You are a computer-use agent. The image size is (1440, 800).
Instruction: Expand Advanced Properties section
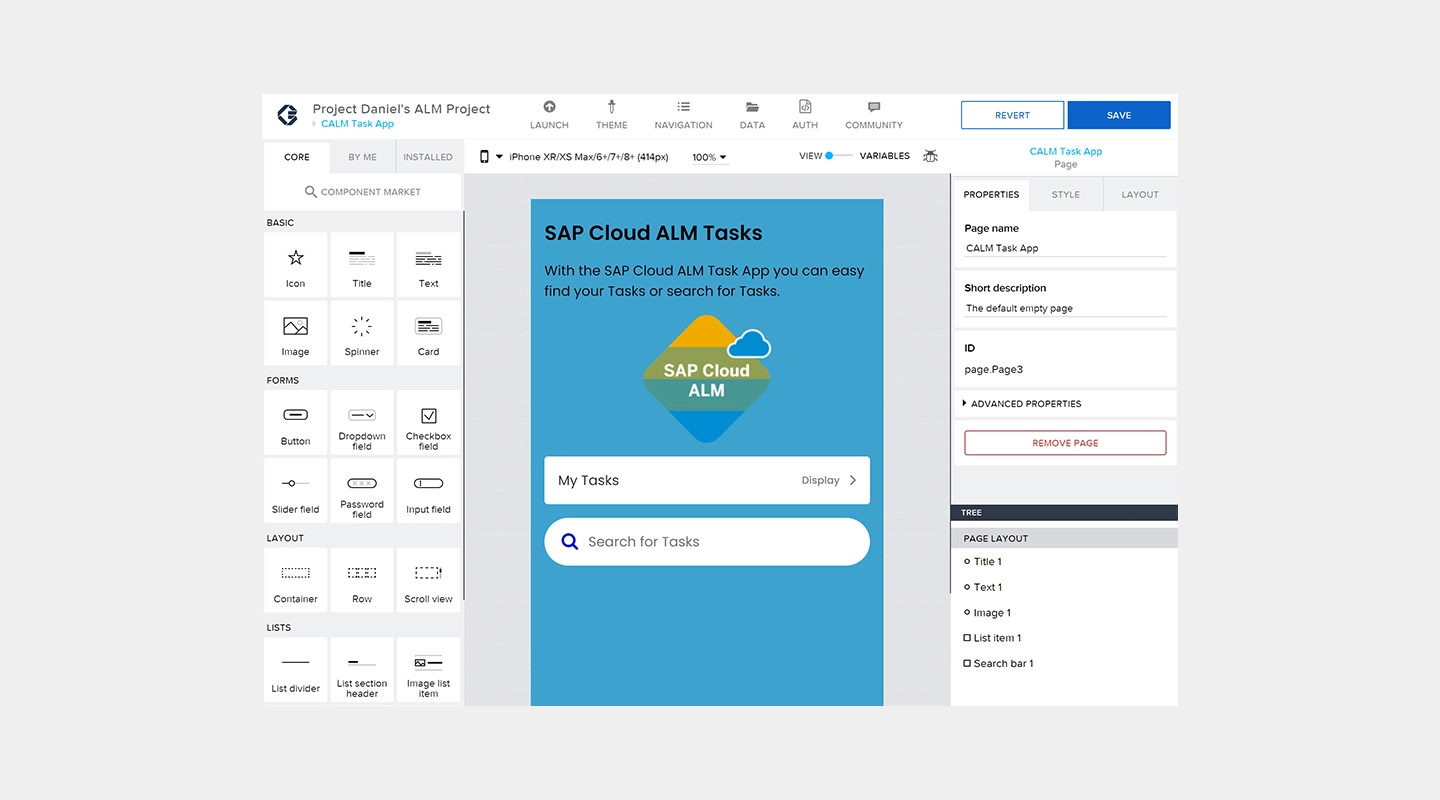tap(1065, 404)
